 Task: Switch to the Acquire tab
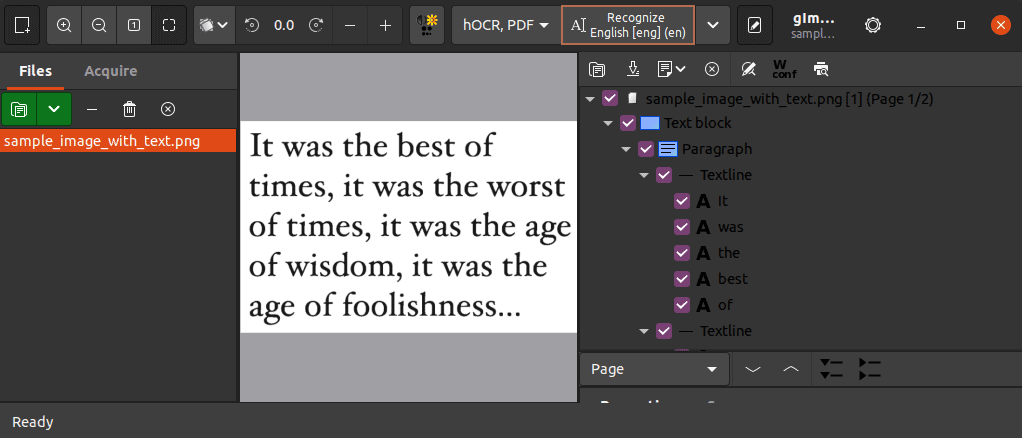click(111, 71)
